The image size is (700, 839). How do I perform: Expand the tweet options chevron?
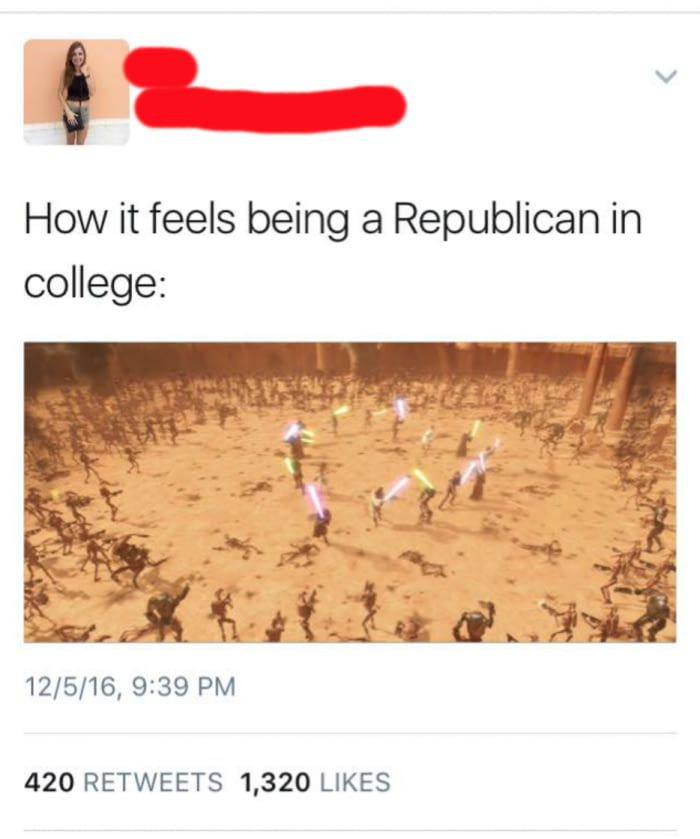(666, 77)
